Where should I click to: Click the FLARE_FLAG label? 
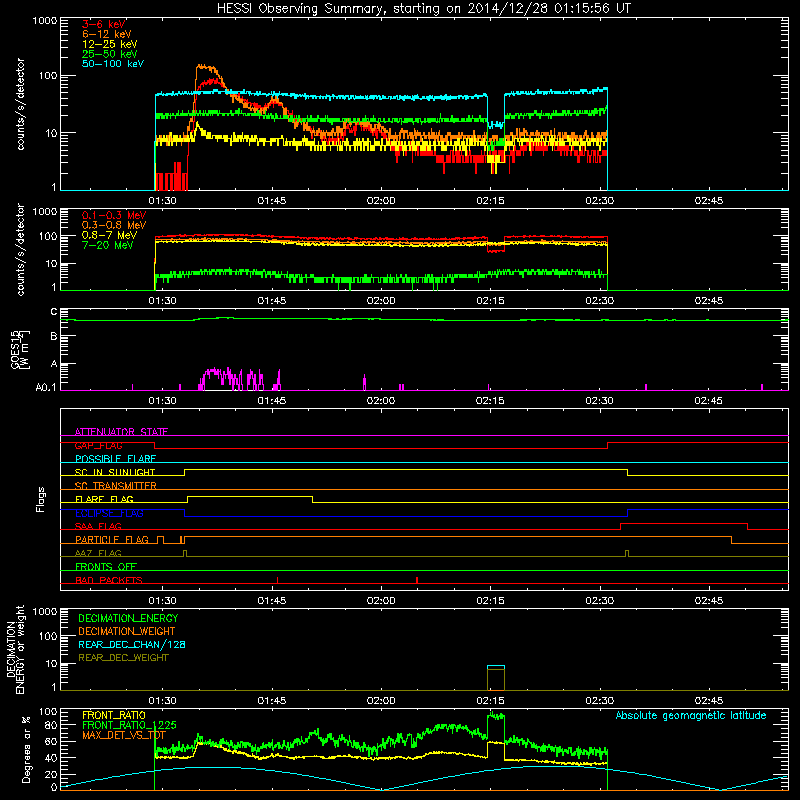click(104, 499)
